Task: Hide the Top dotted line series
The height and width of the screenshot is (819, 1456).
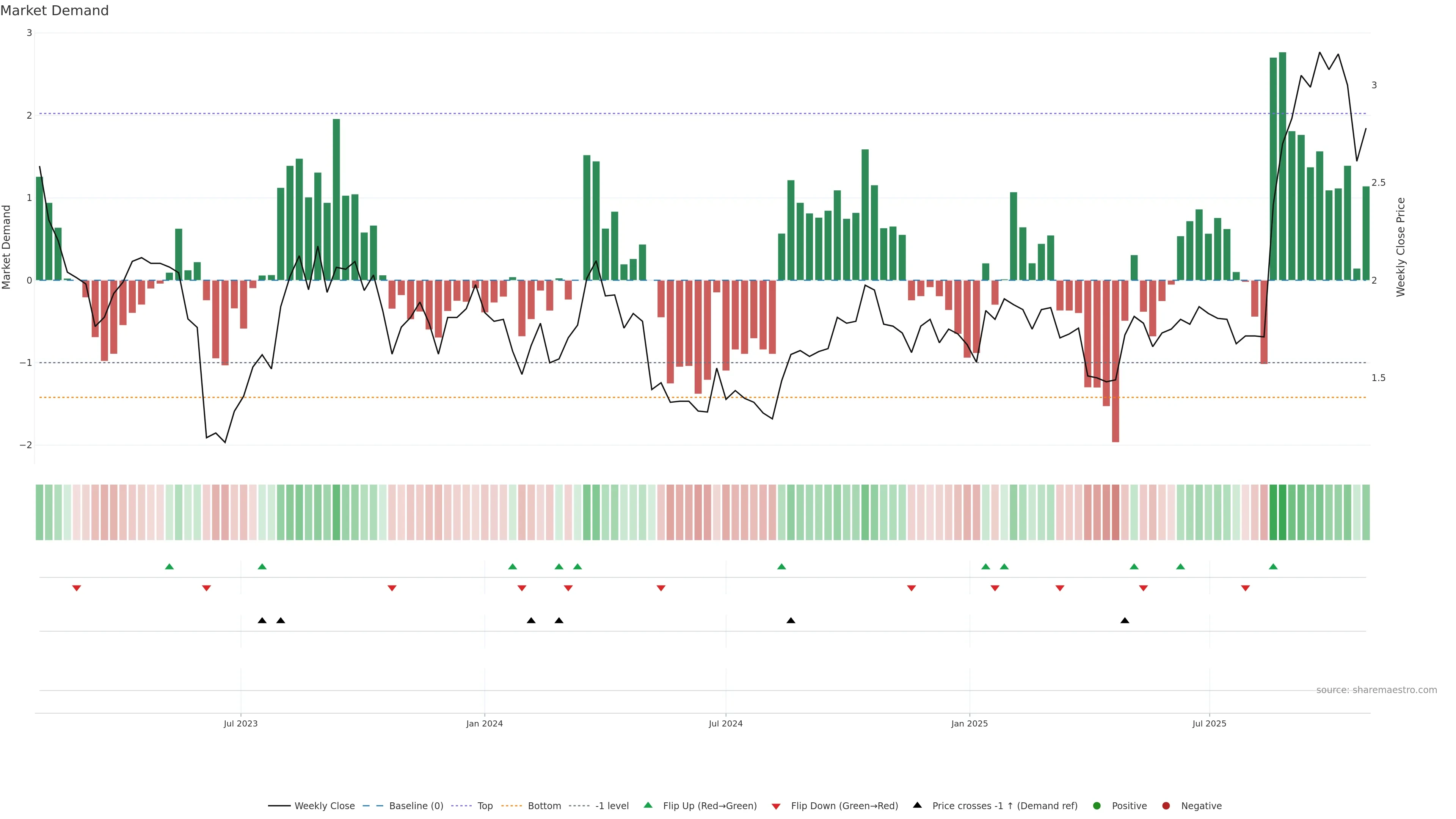Action: point(485,806)
